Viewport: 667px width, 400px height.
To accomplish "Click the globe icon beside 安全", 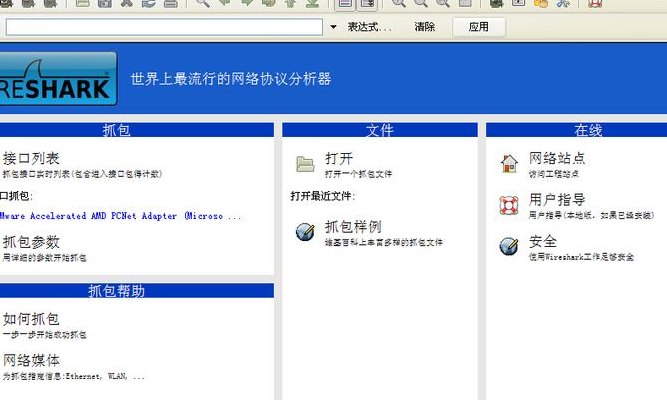I will point(509,246).
